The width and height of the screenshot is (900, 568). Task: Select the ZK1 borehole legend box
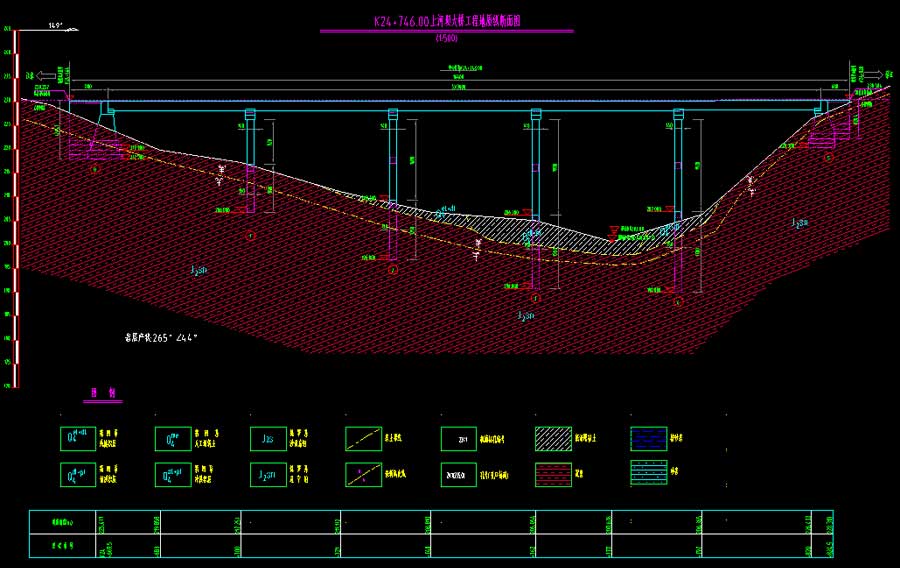tap(458, 439)
